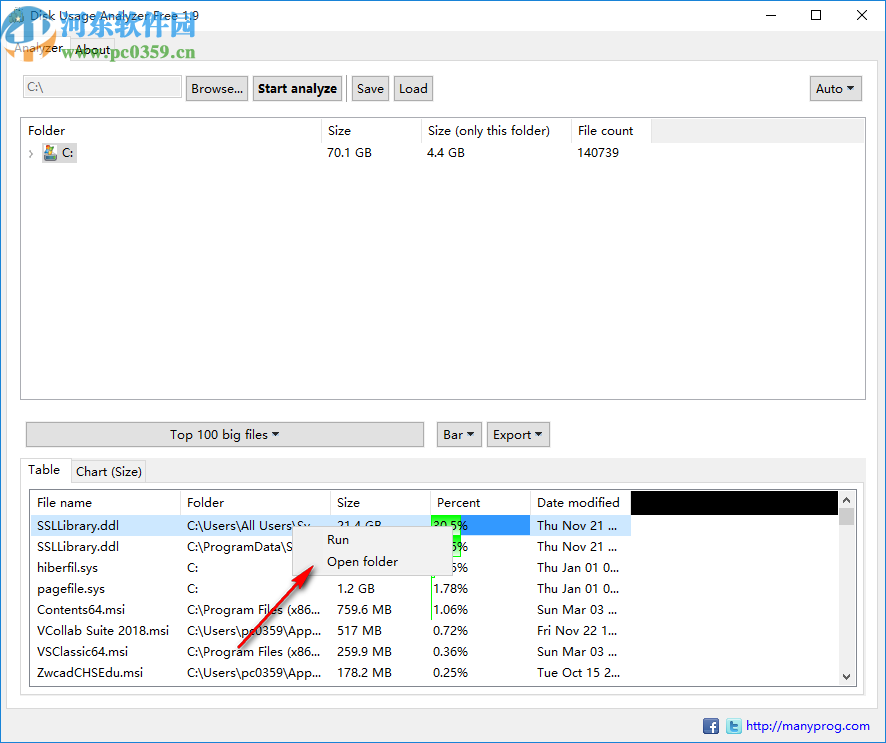Open the About menu

pyautogui.click(x=92, y=49)
